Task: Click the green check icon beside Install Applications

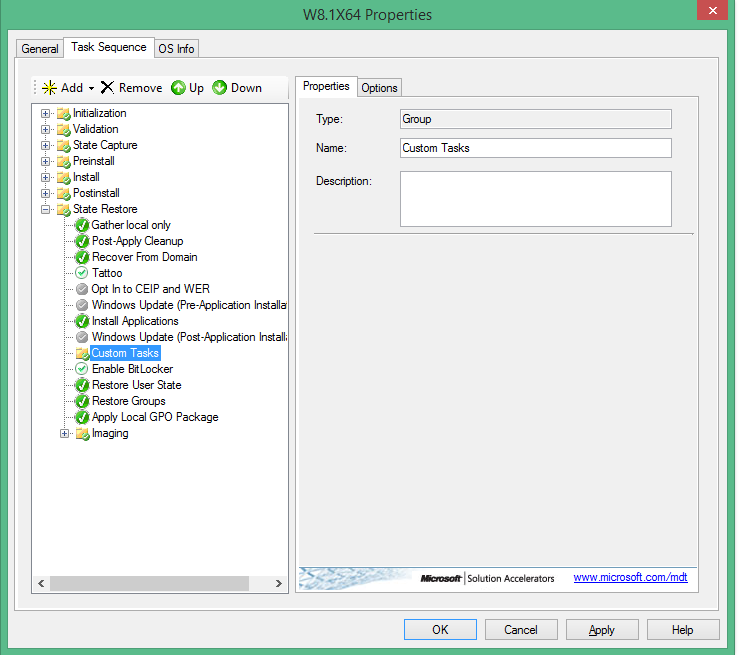Action: pos(82,321)
